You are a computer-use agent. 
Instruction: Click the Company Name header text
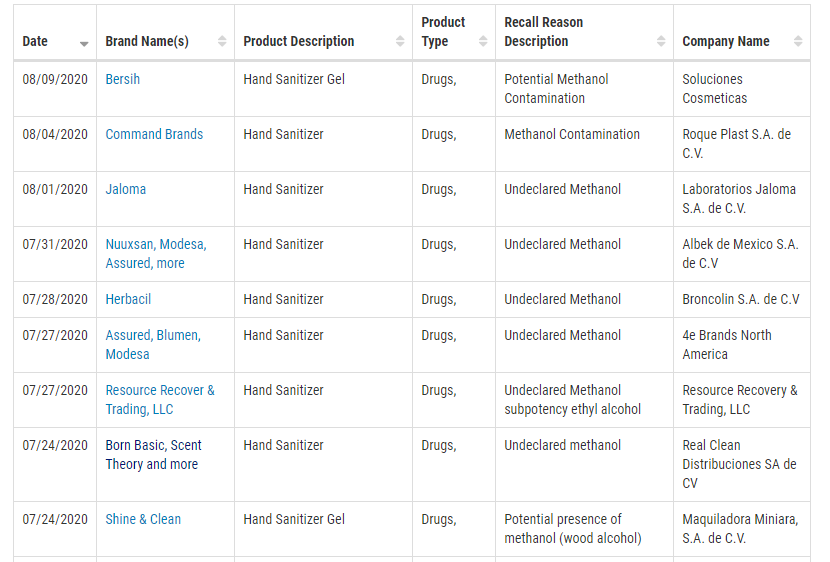pyautogui.click(x=726, y=41)
